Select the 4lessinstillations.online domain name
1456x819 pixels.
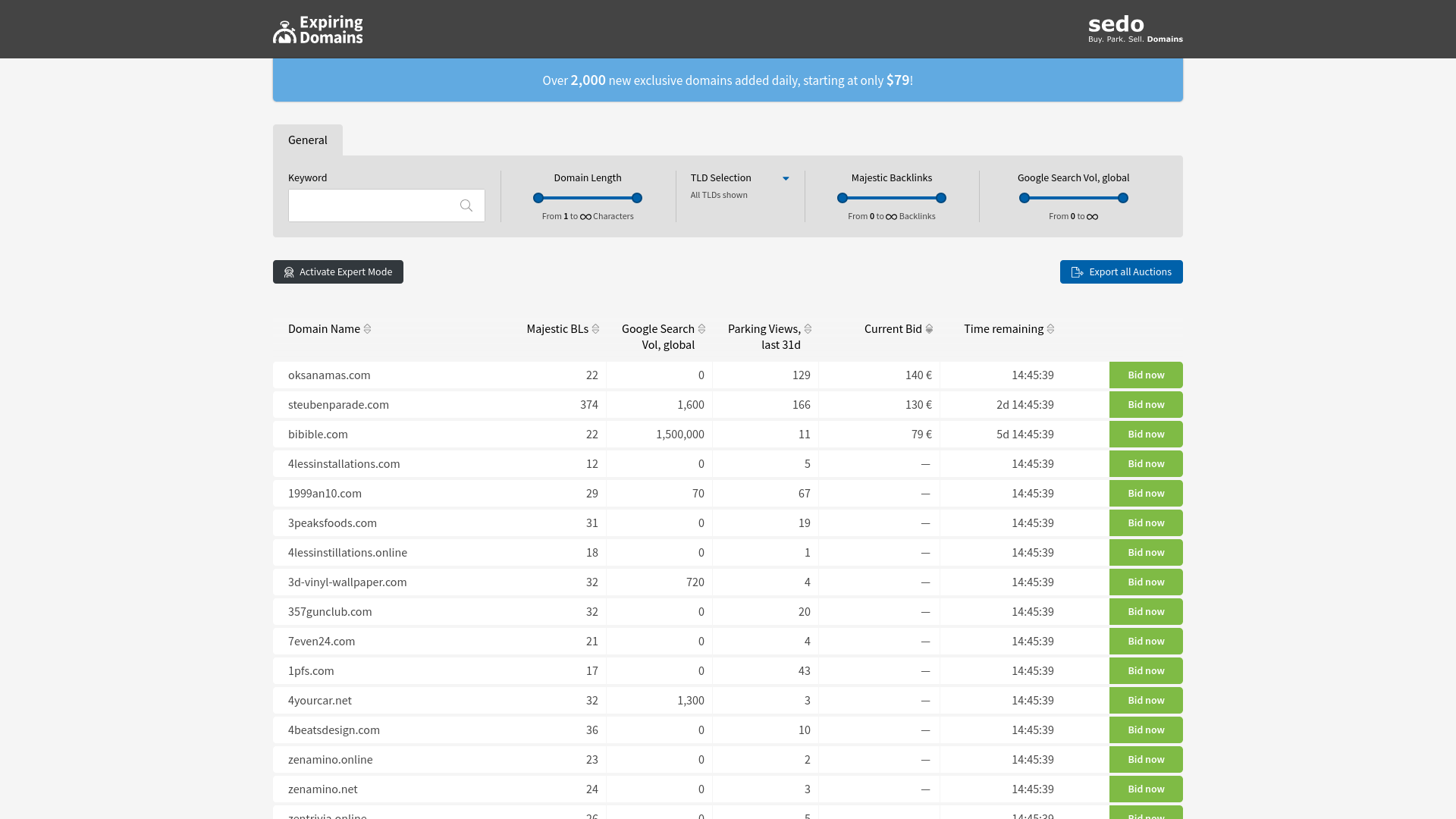click(347, 552)
